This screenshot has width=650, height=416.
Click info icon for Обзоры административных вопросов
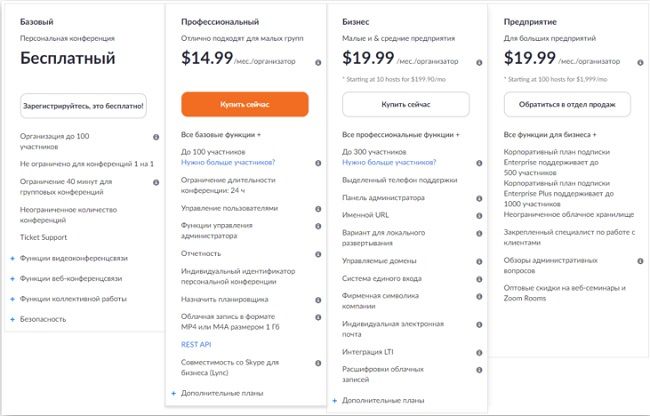[640, 261]
